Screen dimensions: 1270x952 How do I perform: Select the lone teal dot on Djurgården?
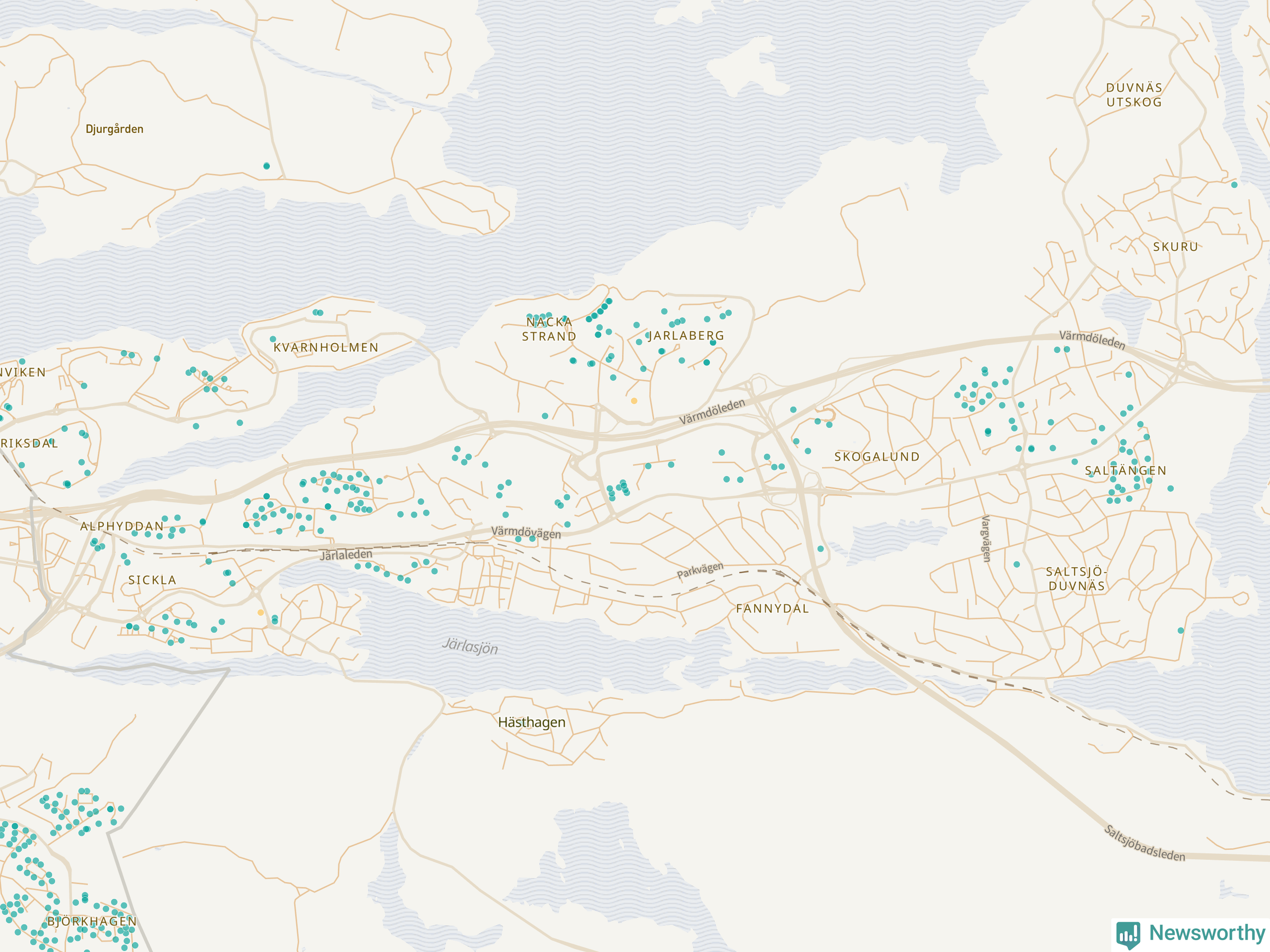pos(266,166)
